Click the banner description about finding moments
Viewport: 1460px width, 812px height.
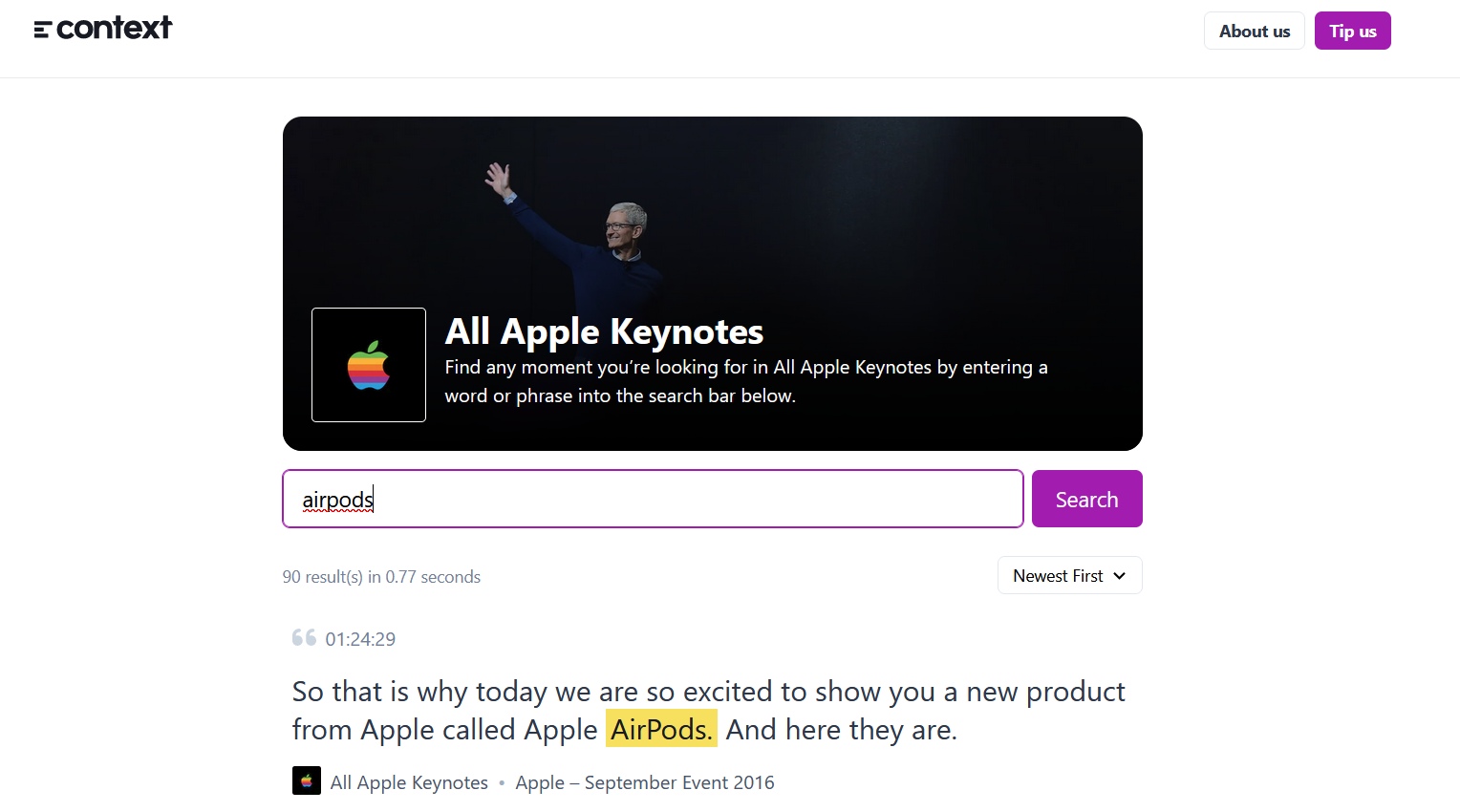[x=745, y=381]
